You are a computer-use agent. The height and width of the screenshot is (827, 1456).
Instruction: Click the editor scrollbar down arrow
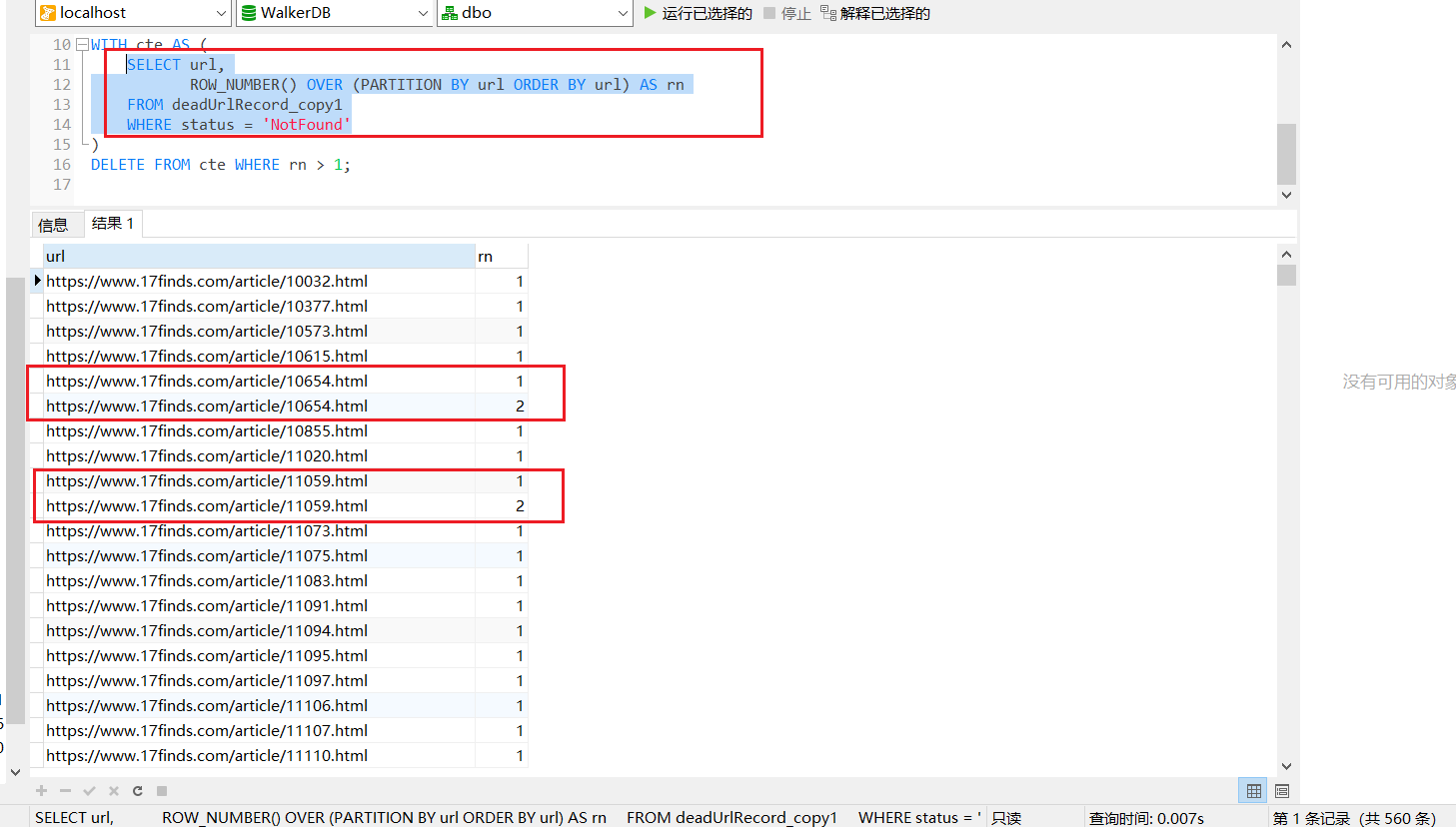(1287, 195)
